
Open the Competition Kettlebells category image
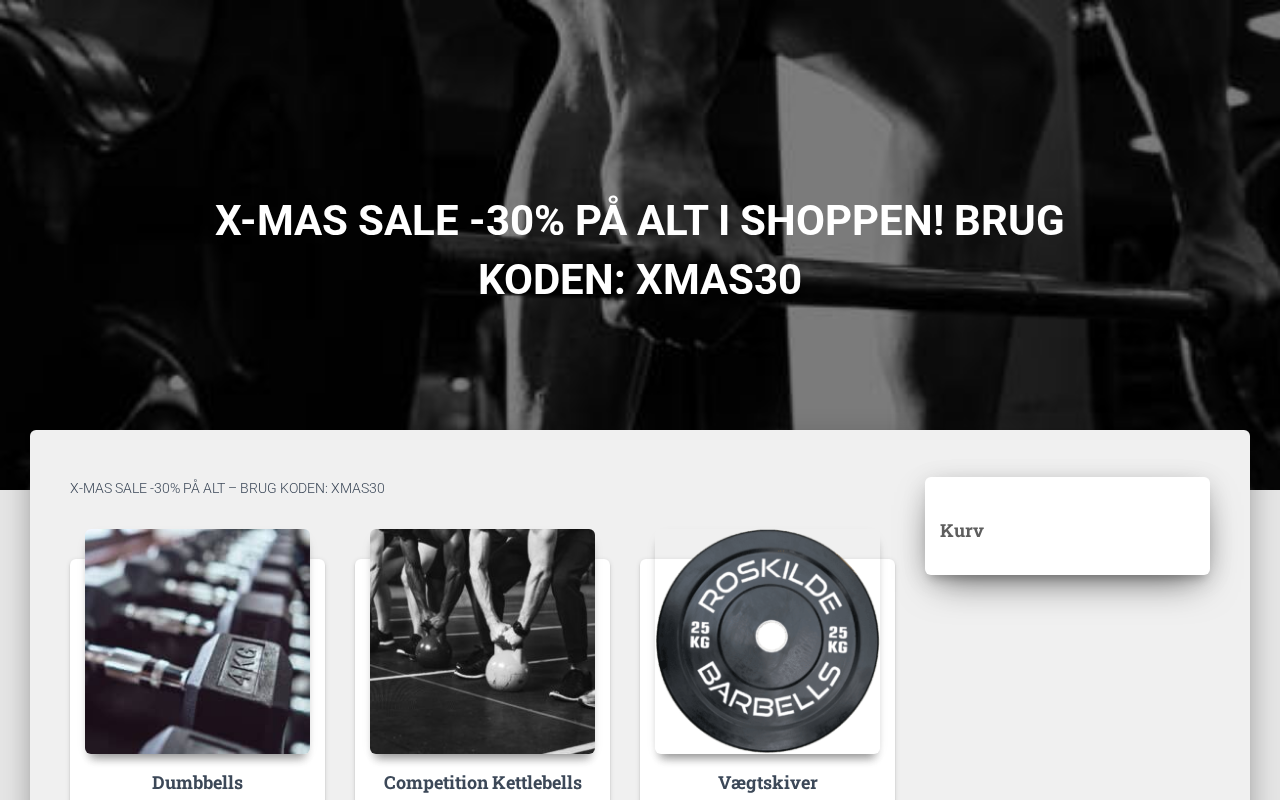tap(482, 641)
